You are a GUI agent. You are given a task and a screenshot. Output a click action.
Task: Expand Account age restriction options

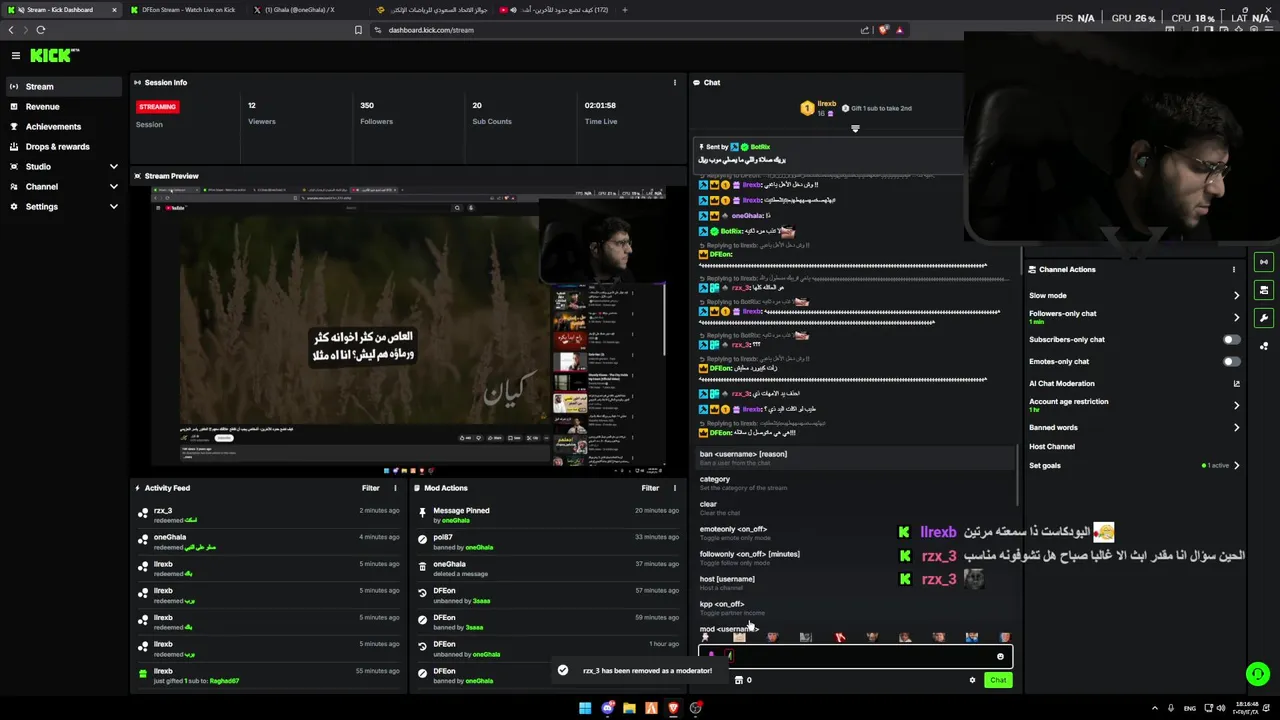tap(1236, 406)
